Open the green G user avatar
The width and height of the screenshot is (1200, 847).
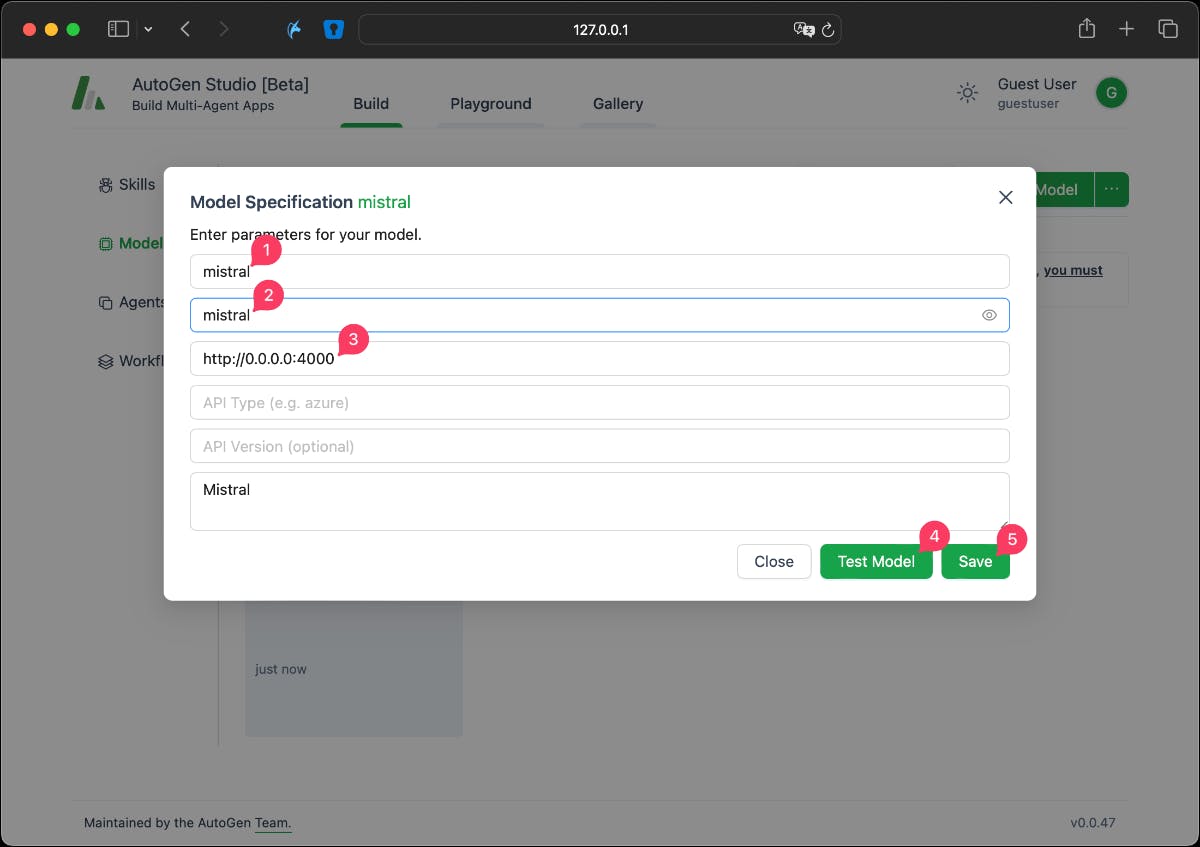coord(1111,94)
